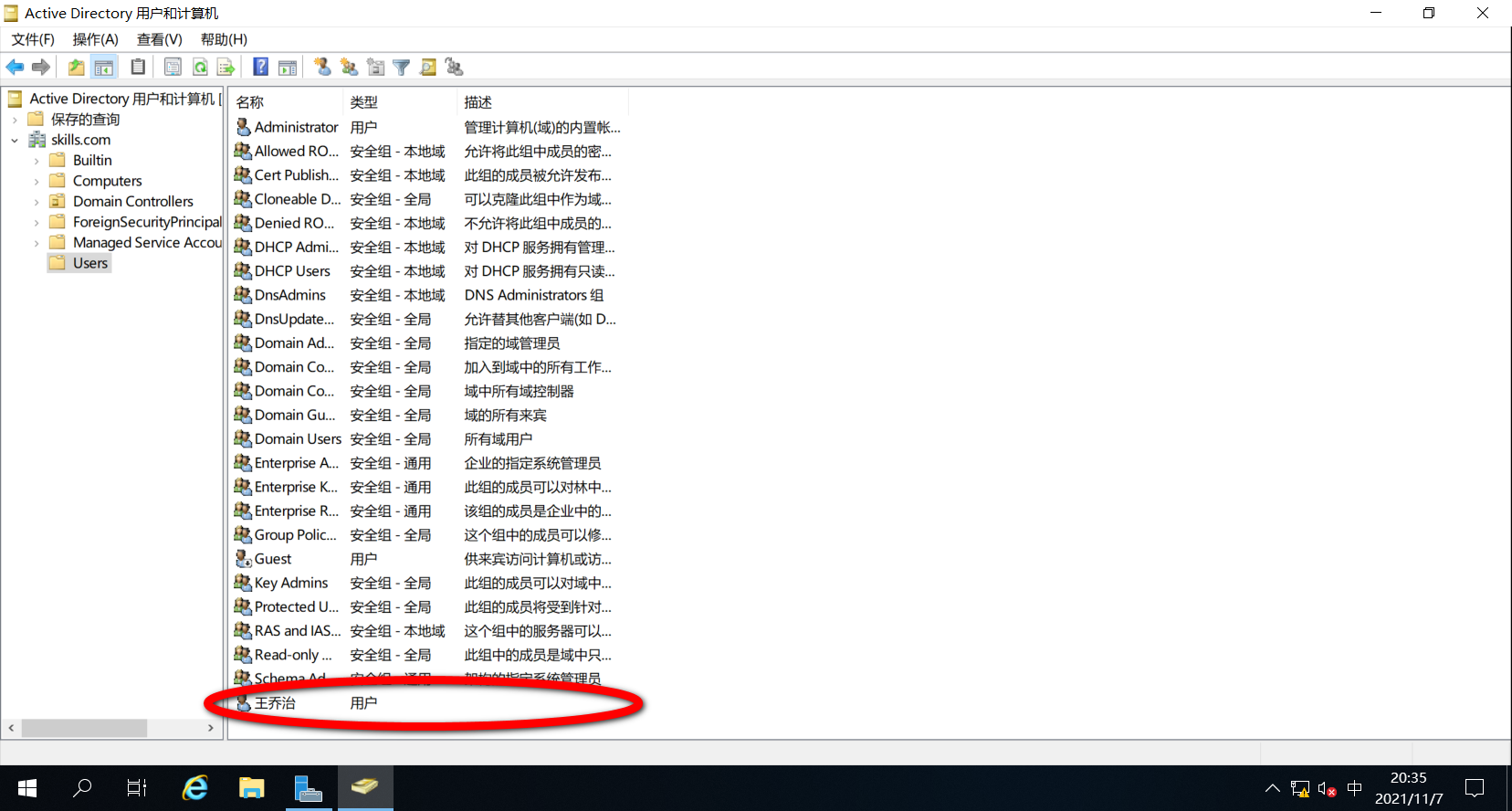Screen dimensions: 1512x811
Task: Open Help with blue question mark icon
Action: pyautogui.click(x=261, y=67)
